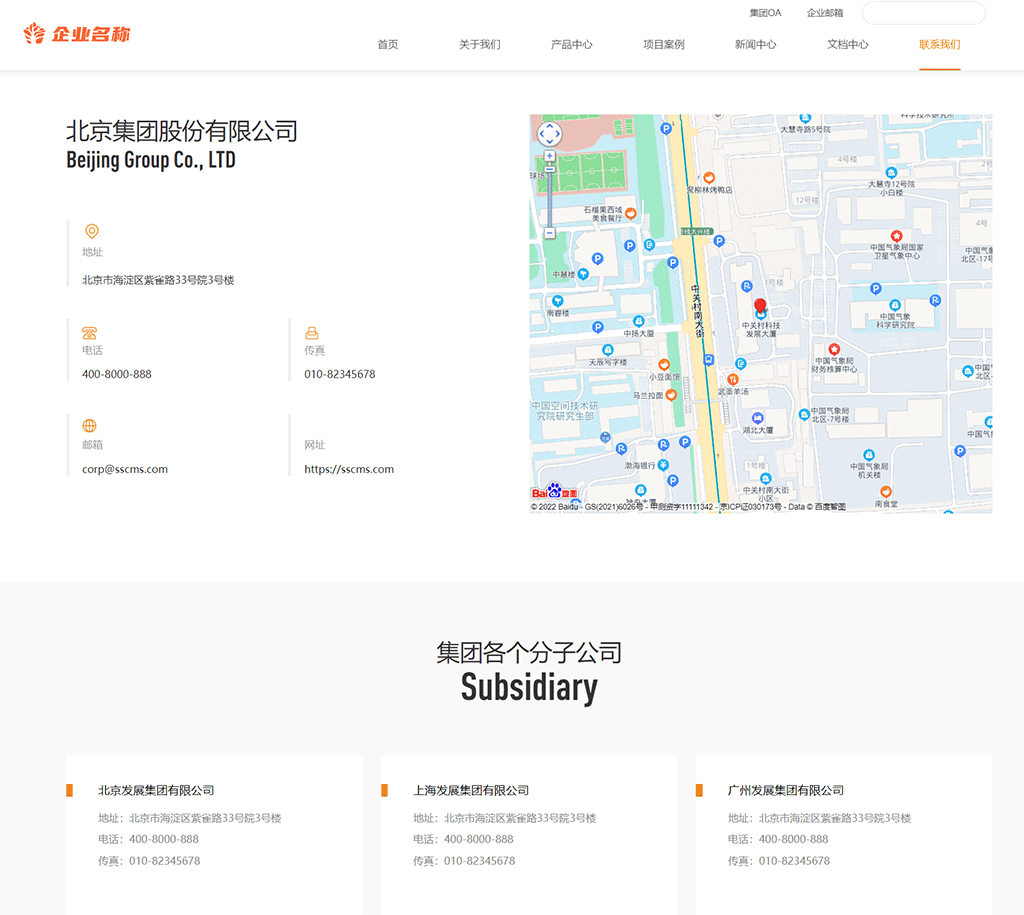Click the 石榴果西域美食餐厅 restaurant marker
Image resolution: width=1024 pixels, height=915 pixels.
click(631, 212)
